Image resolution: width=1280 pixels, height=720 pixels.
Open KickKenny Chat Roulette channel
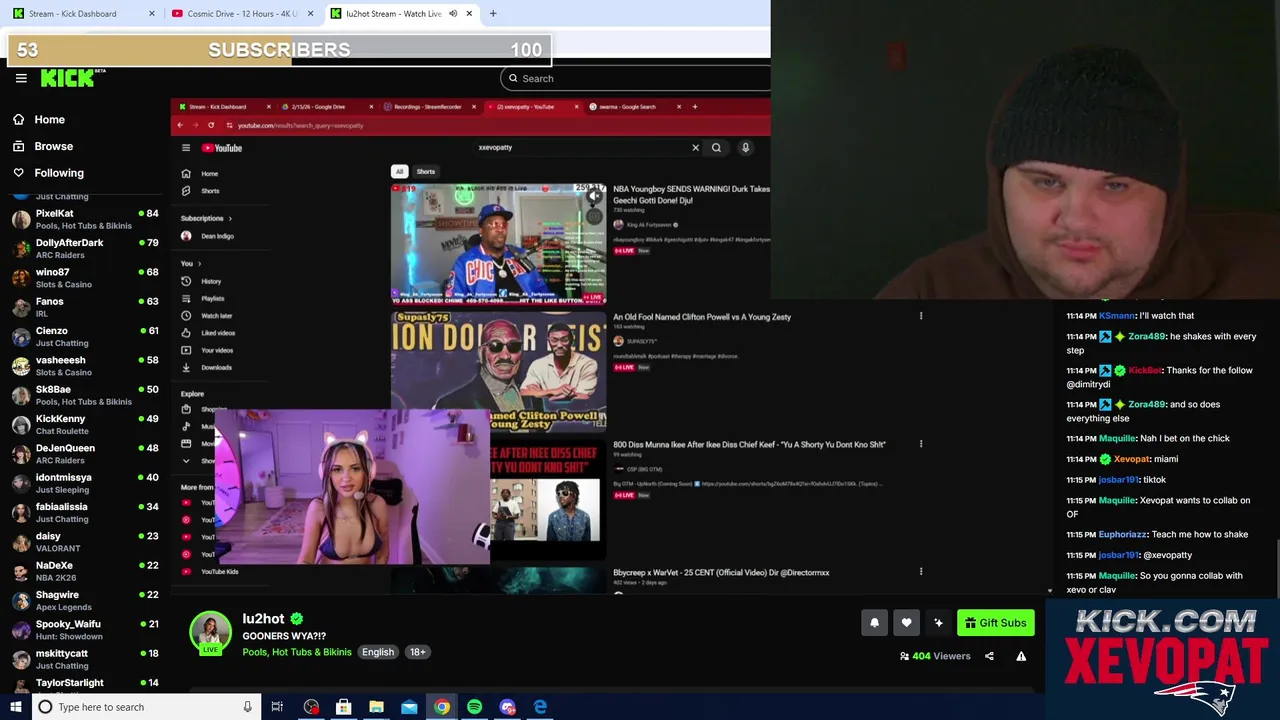[x=85, y=424]
